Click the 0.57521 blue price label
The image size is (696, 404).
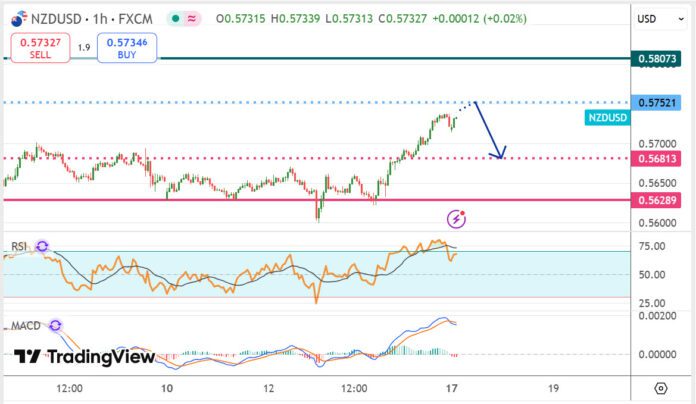(x=656, y=103)
